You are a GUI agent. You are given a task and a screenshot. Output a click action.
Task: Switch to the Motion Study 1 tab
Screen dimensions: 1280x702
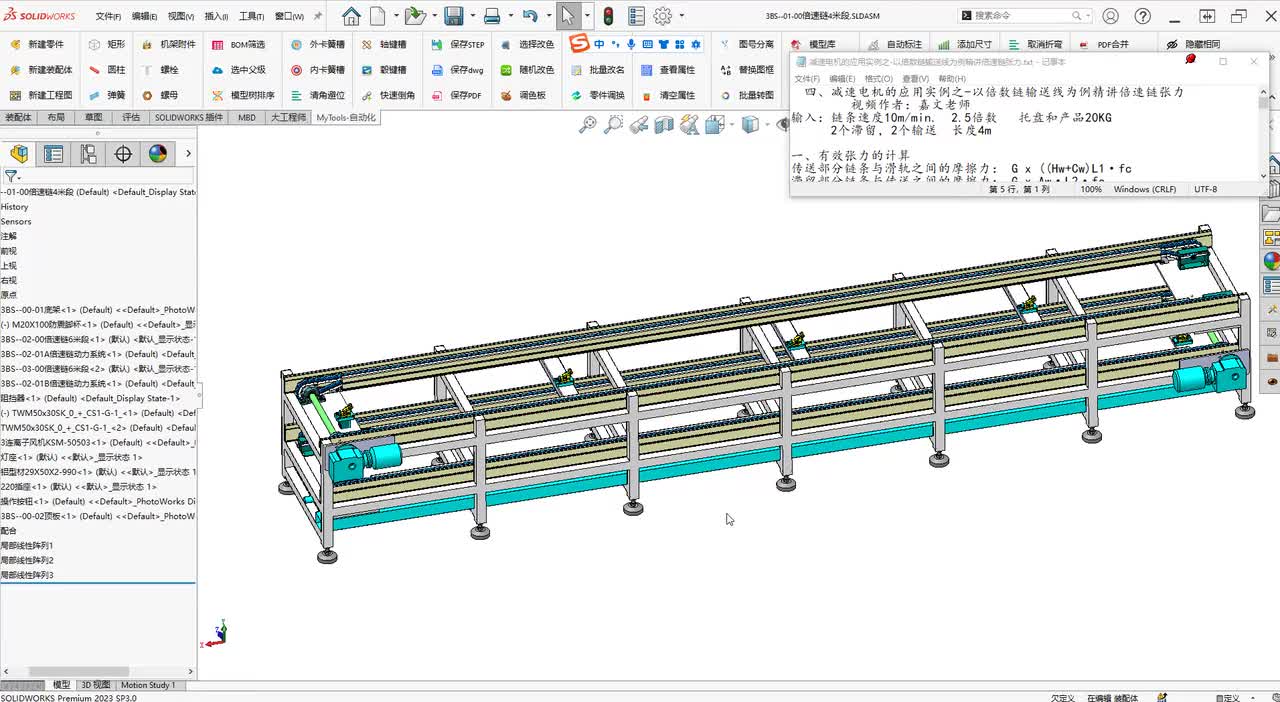coord(148,685)
